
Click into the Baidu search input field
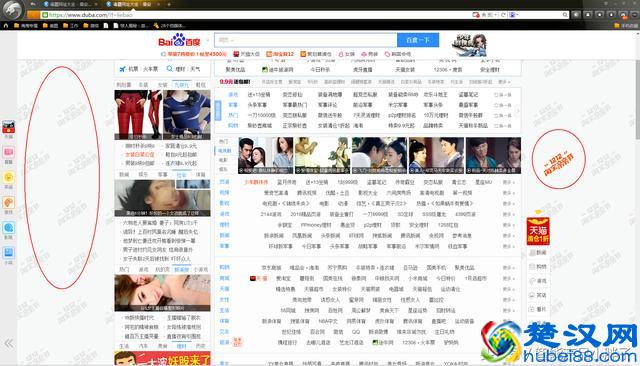(305, 40)
